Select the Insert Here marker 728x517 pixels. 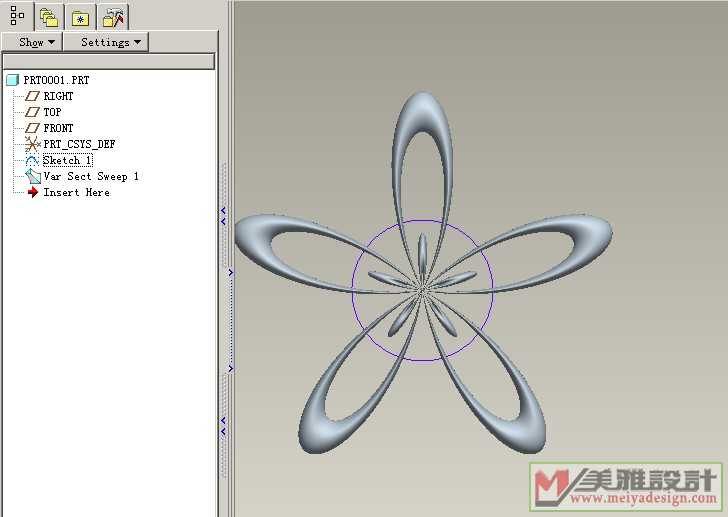77,192
